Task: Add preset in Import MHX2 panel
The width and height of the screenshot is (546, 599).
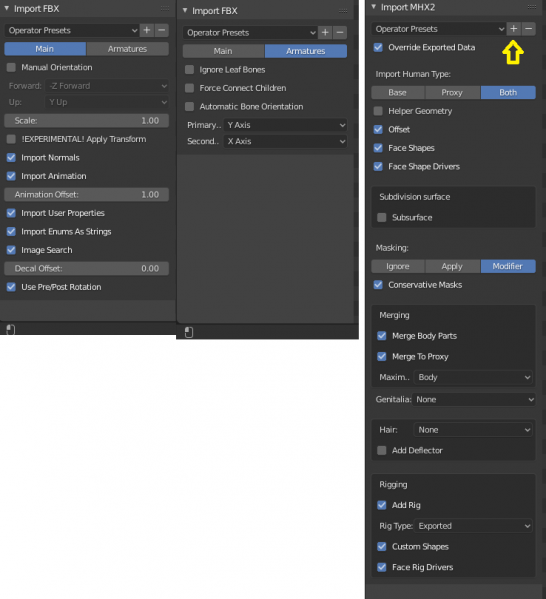Action: pos(514,29)
